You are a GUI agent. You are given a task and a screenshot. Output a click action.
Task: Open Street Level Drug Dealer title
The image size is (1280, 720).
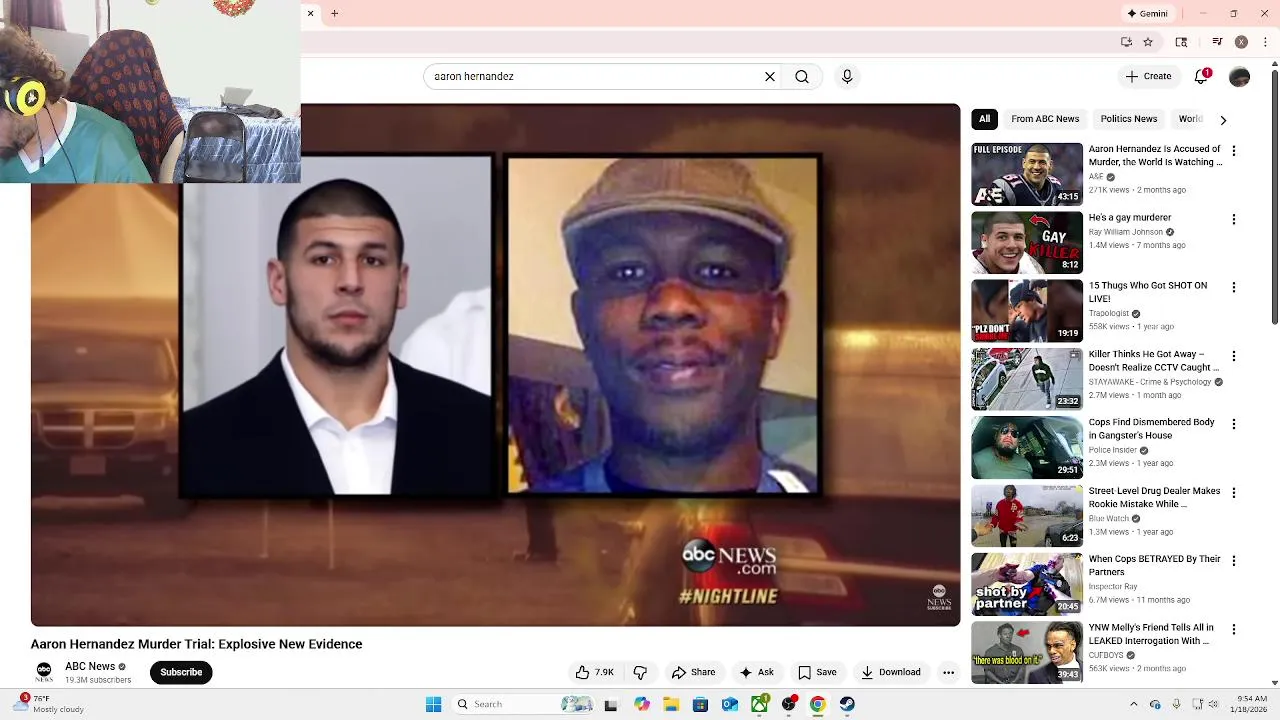pos(1155,498)
